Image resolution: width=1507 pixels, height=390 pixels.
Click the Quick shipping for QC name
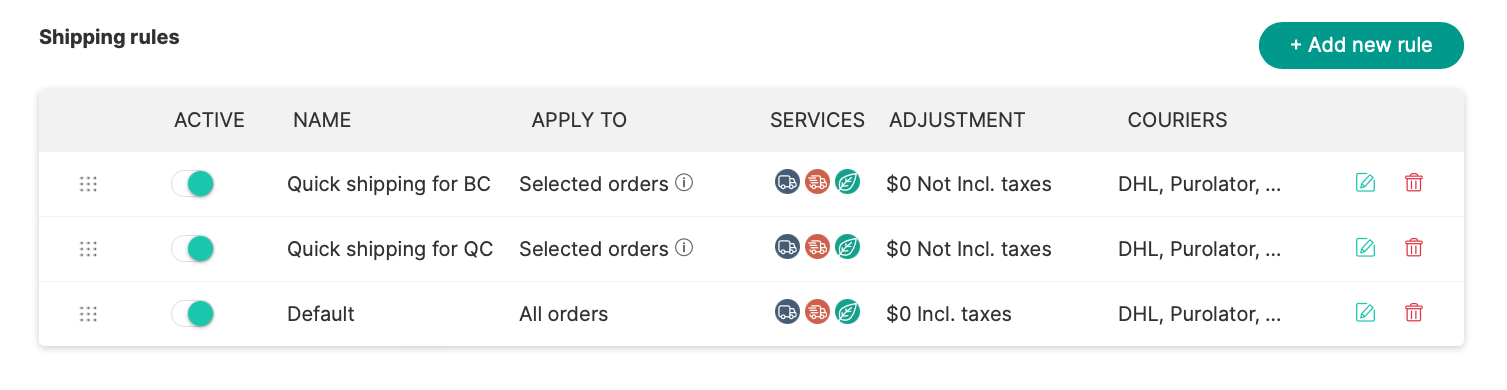[x=390, y=249]
